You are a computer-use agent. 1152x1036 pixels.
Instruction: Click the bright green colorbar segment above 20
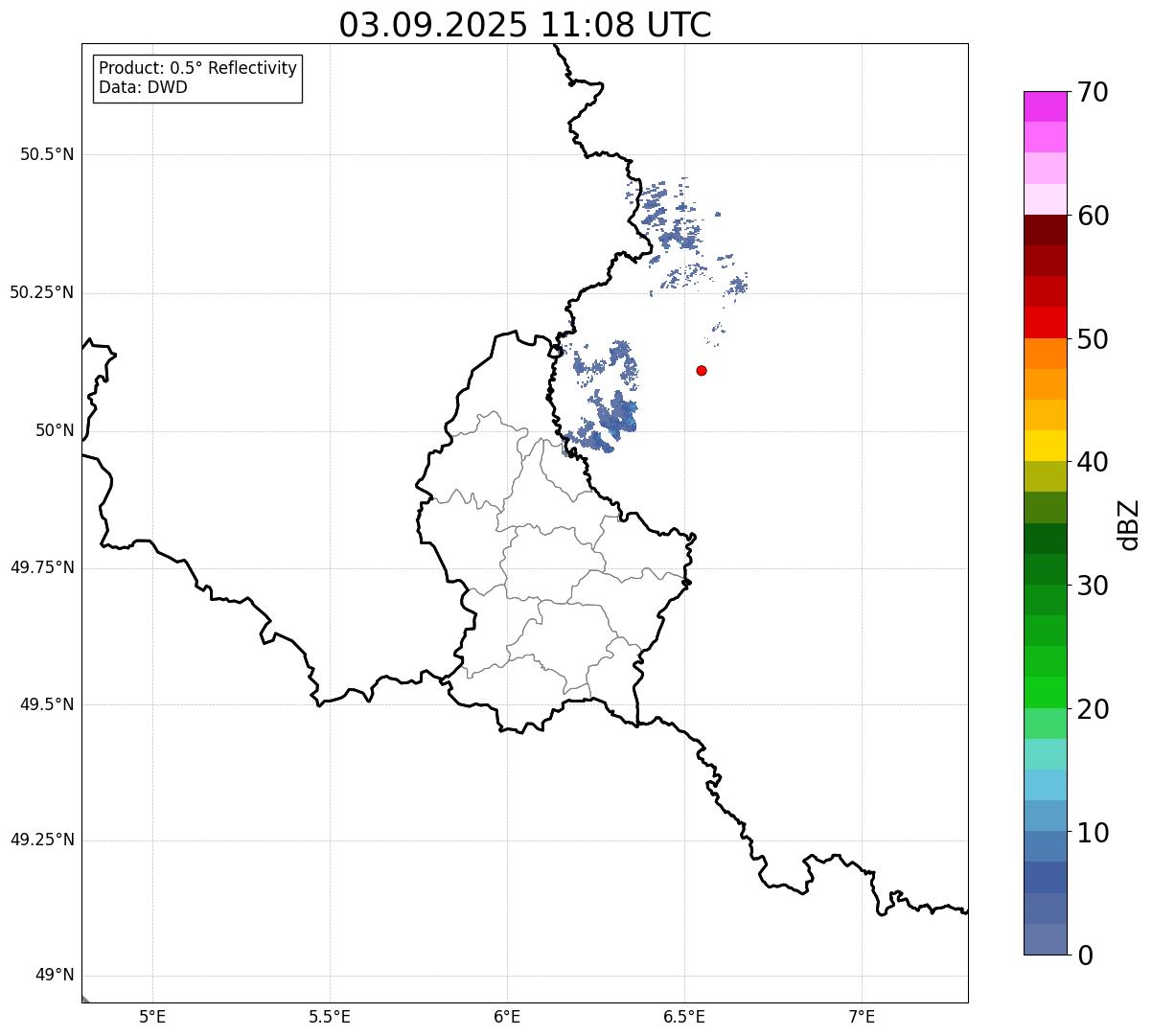click(x=1045, y=692)
